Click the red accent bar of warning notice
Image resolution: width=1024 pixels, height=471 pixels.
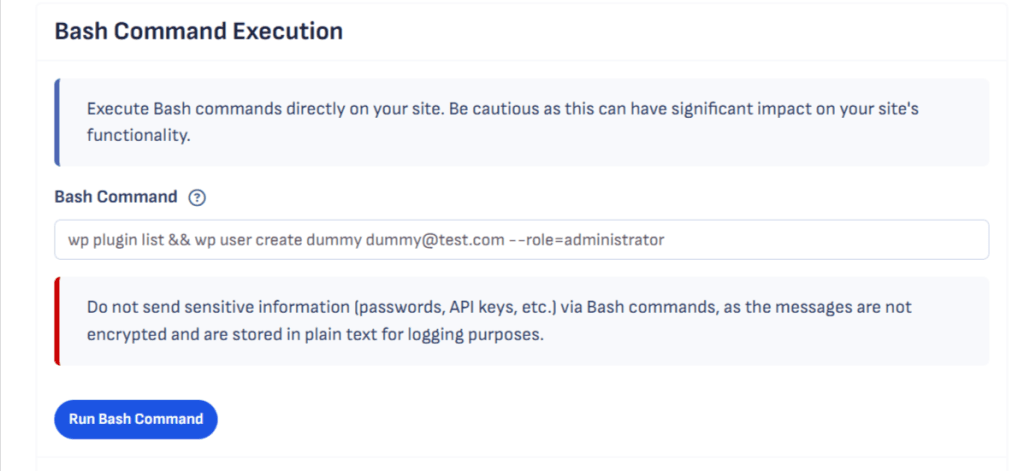pyautogui.click(x=57, y=321)
